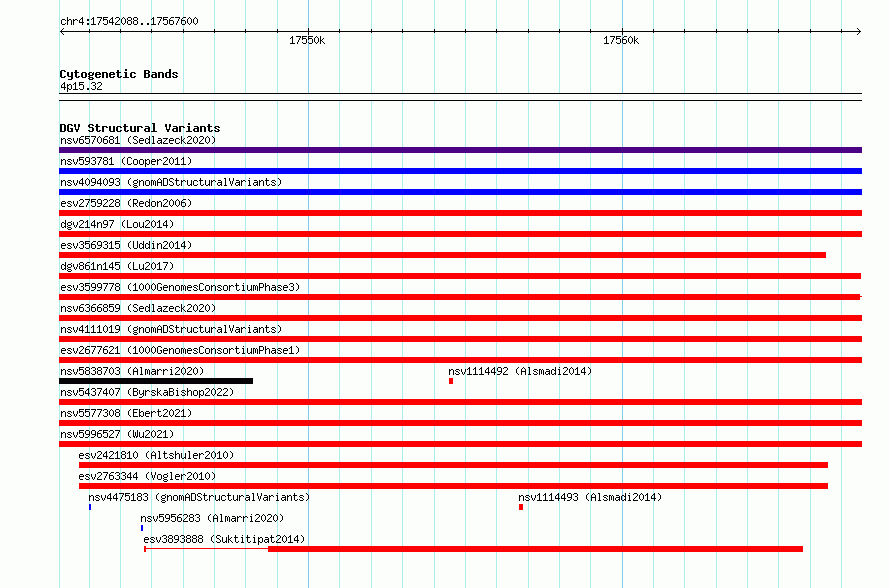Viewport: 890px width, 588px height.
Task: Open nsv1114493 (Alsmadi2014) label
Action: [x=590, y=497]
